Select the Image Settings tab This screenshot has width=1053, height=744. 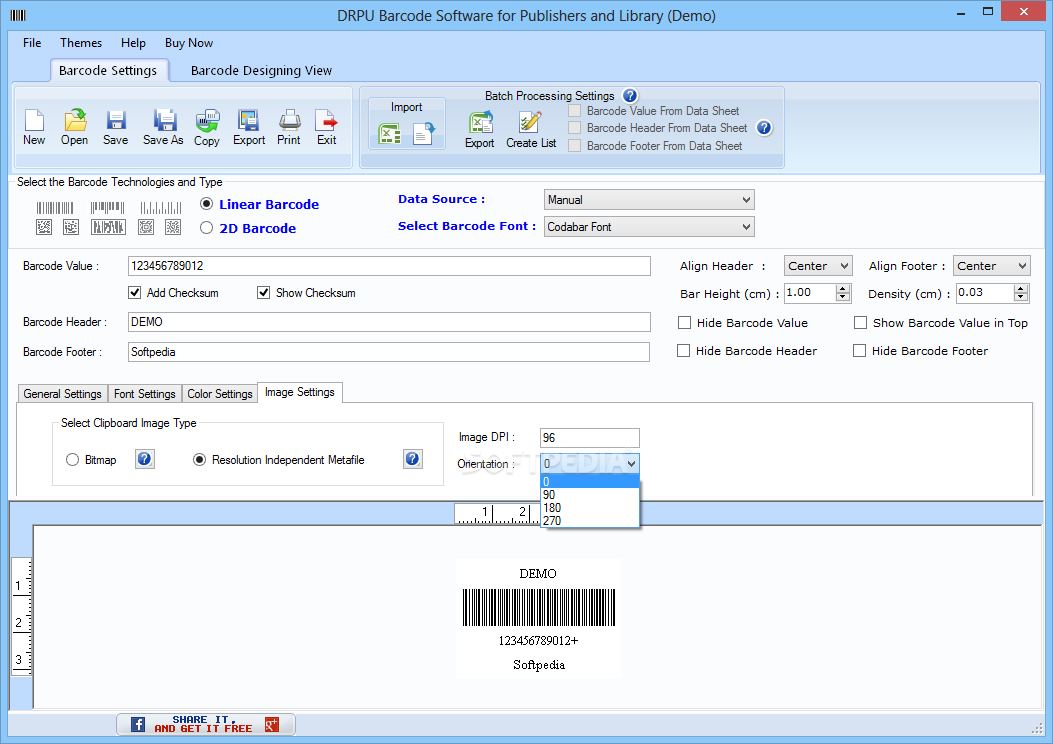point(300,392)
